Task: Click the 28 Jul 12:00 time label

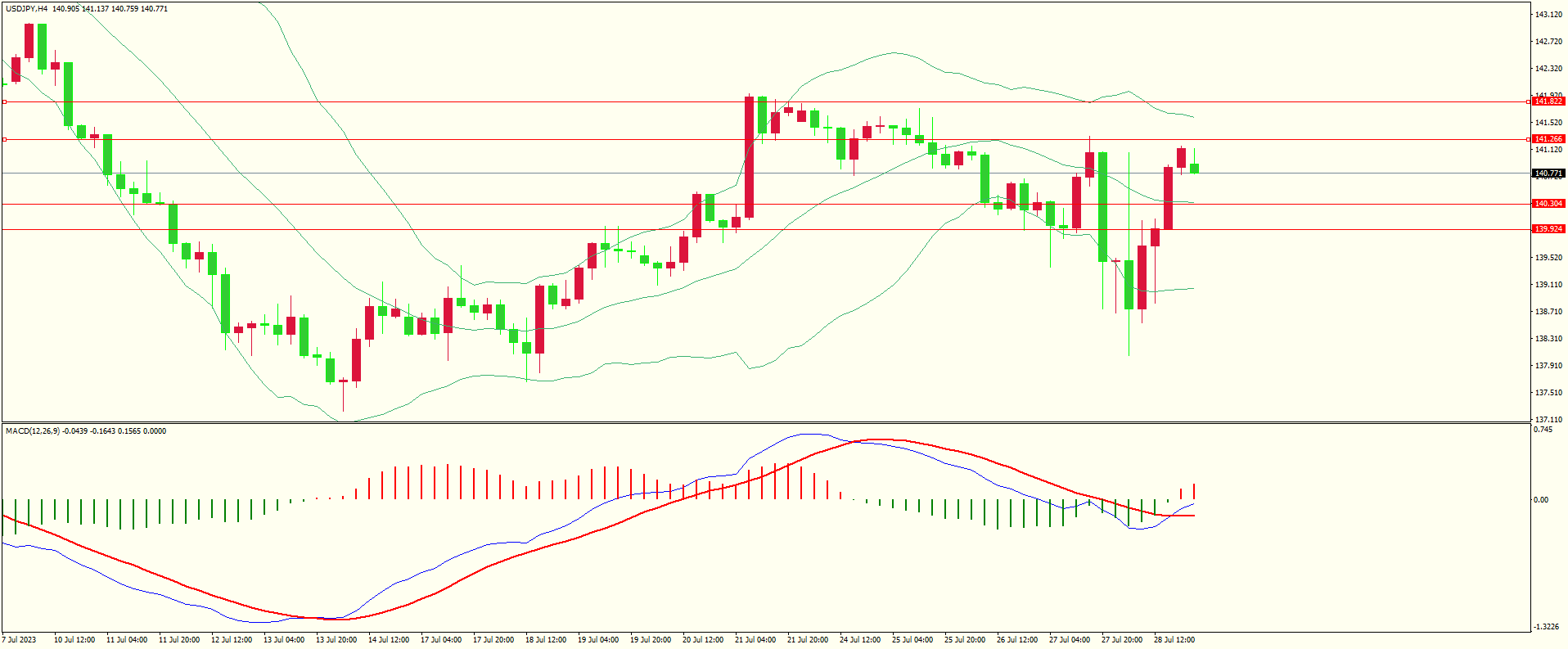Action: coord(1174,640)
